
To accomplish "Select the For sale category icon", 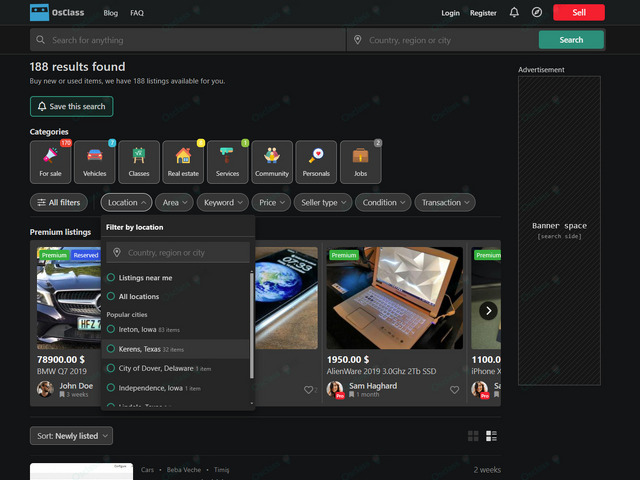I will [x=50, y=162].
